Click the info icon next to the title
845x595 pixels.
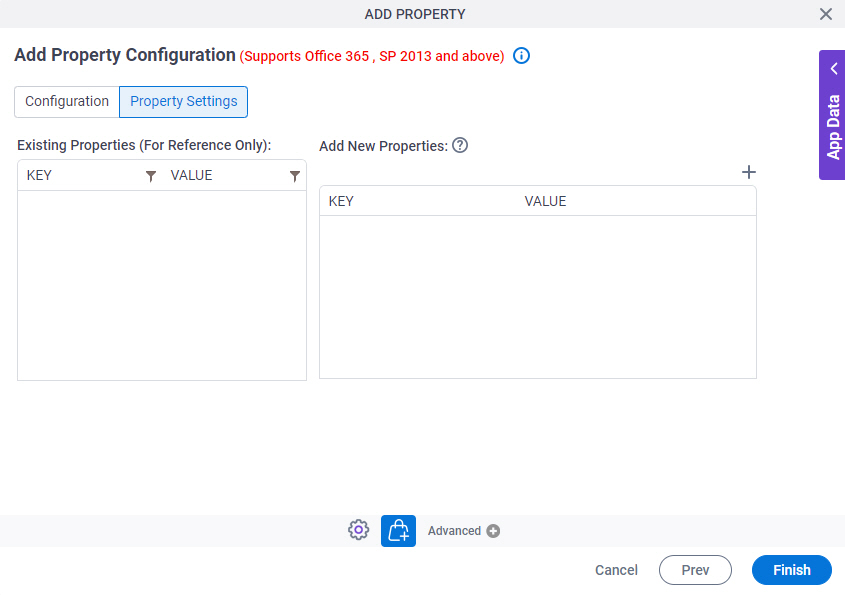tap(521, 56)
